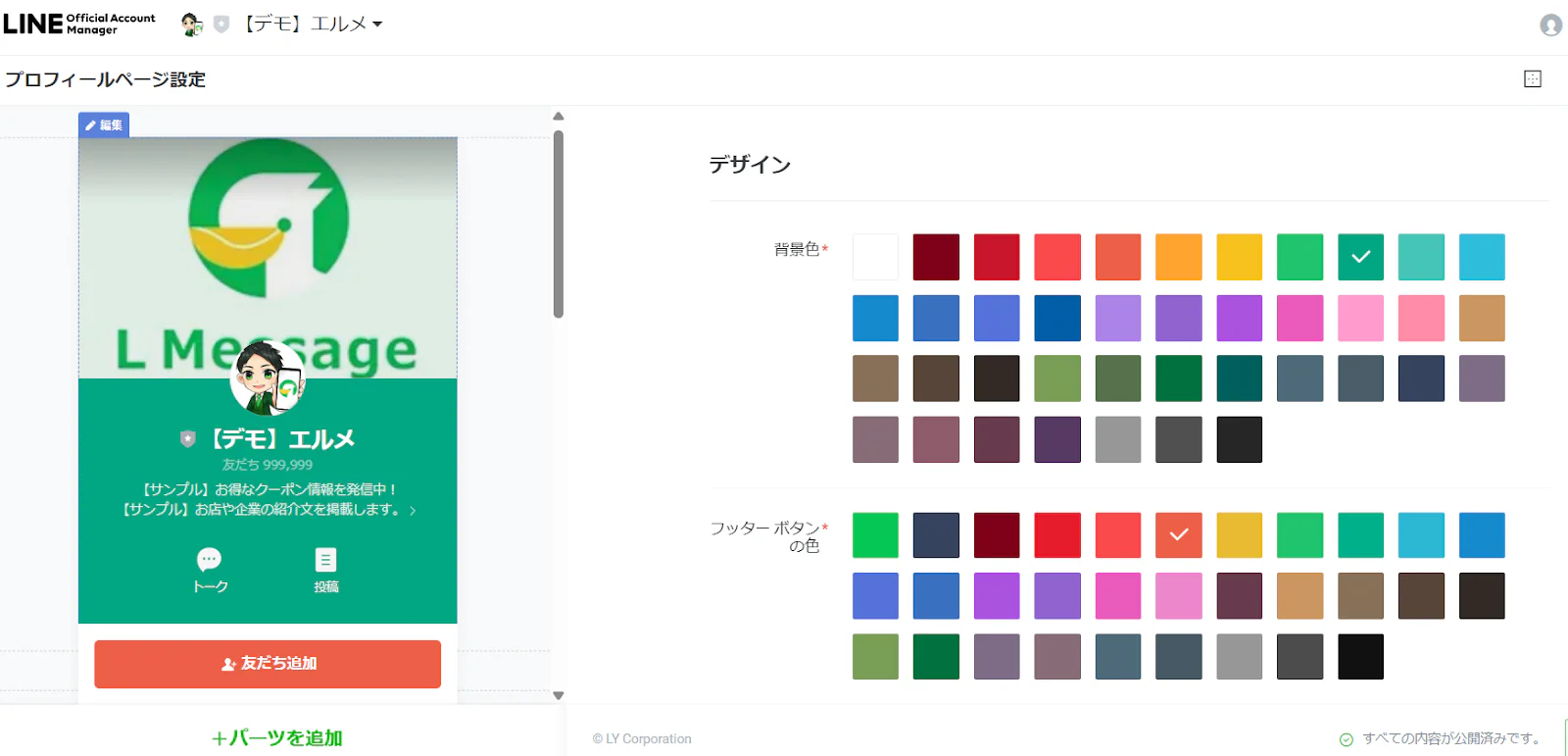Click preview scroll up arrow

tap(559, 117)
